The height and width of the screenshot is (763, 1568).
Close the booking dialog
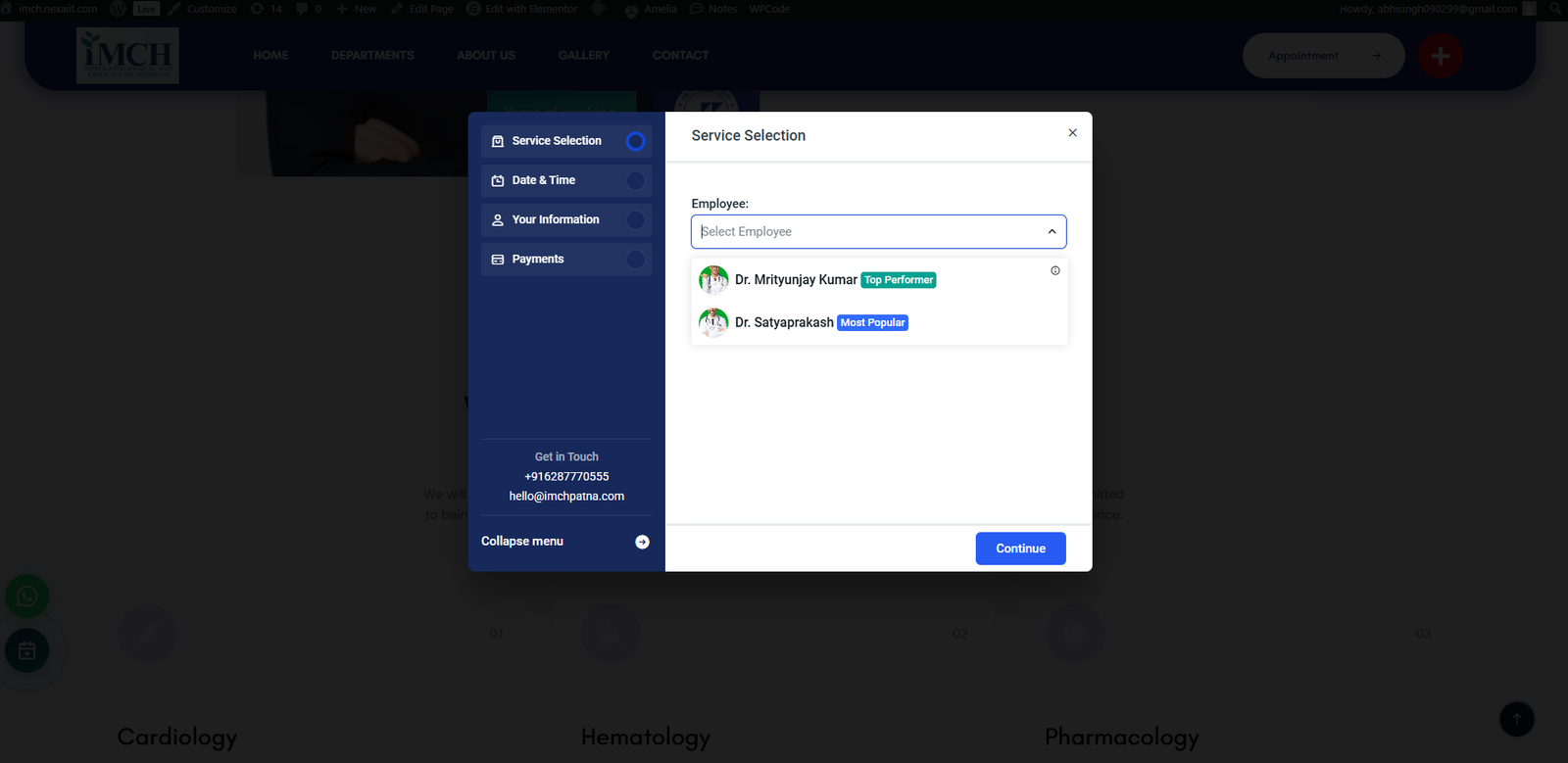(x=1072, y=132)
